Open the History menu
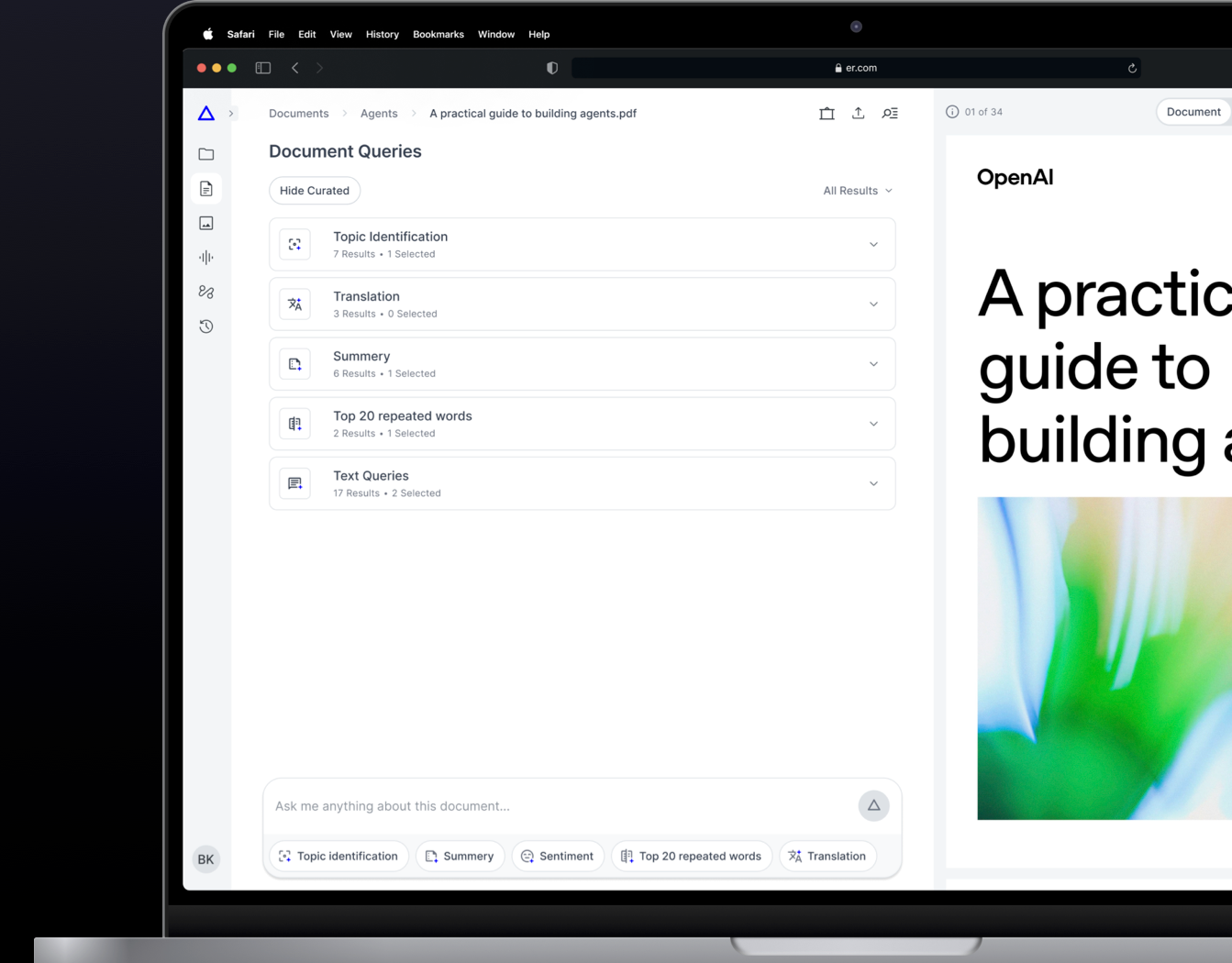This screenshot has height=963, width=1232. pos(383,34)
